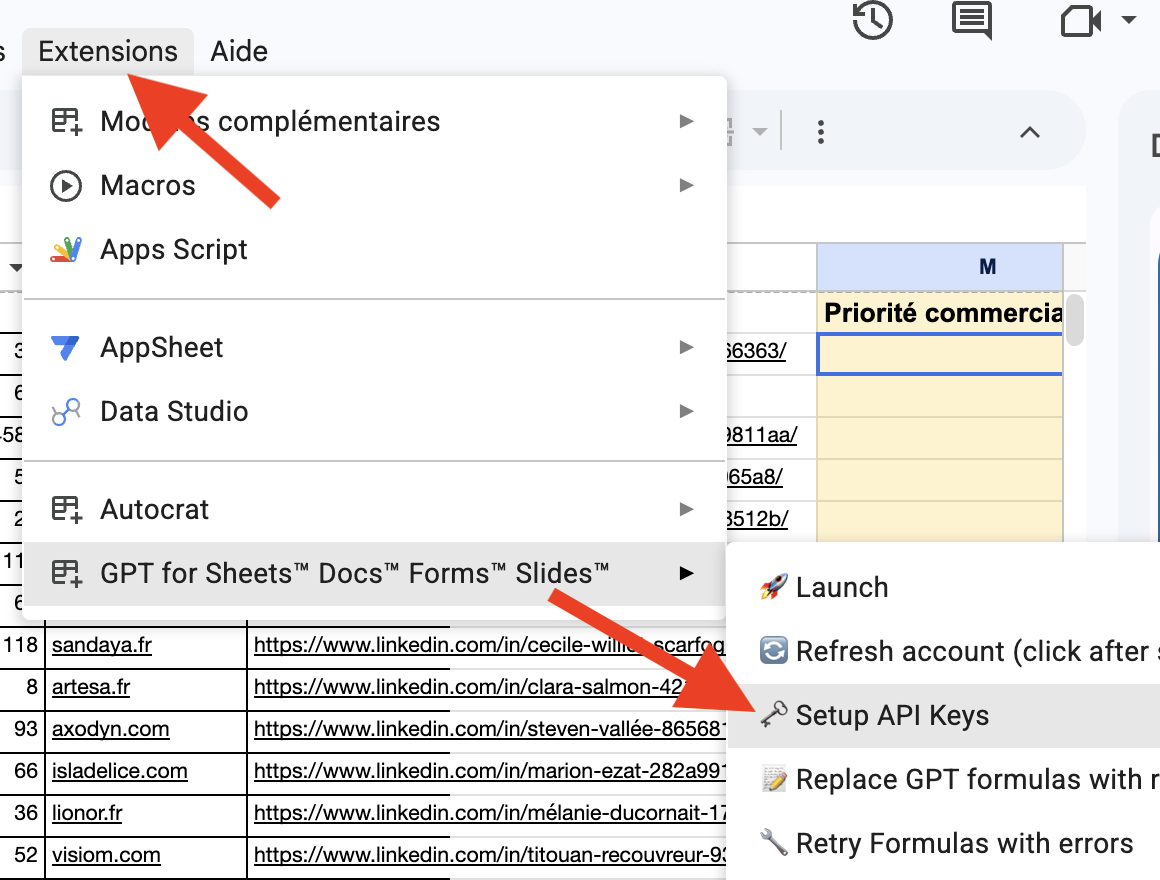This screenshot has height=880, width=1160.
Task: Expand the Autocrat submenu arrow
Action: point(687,509)
